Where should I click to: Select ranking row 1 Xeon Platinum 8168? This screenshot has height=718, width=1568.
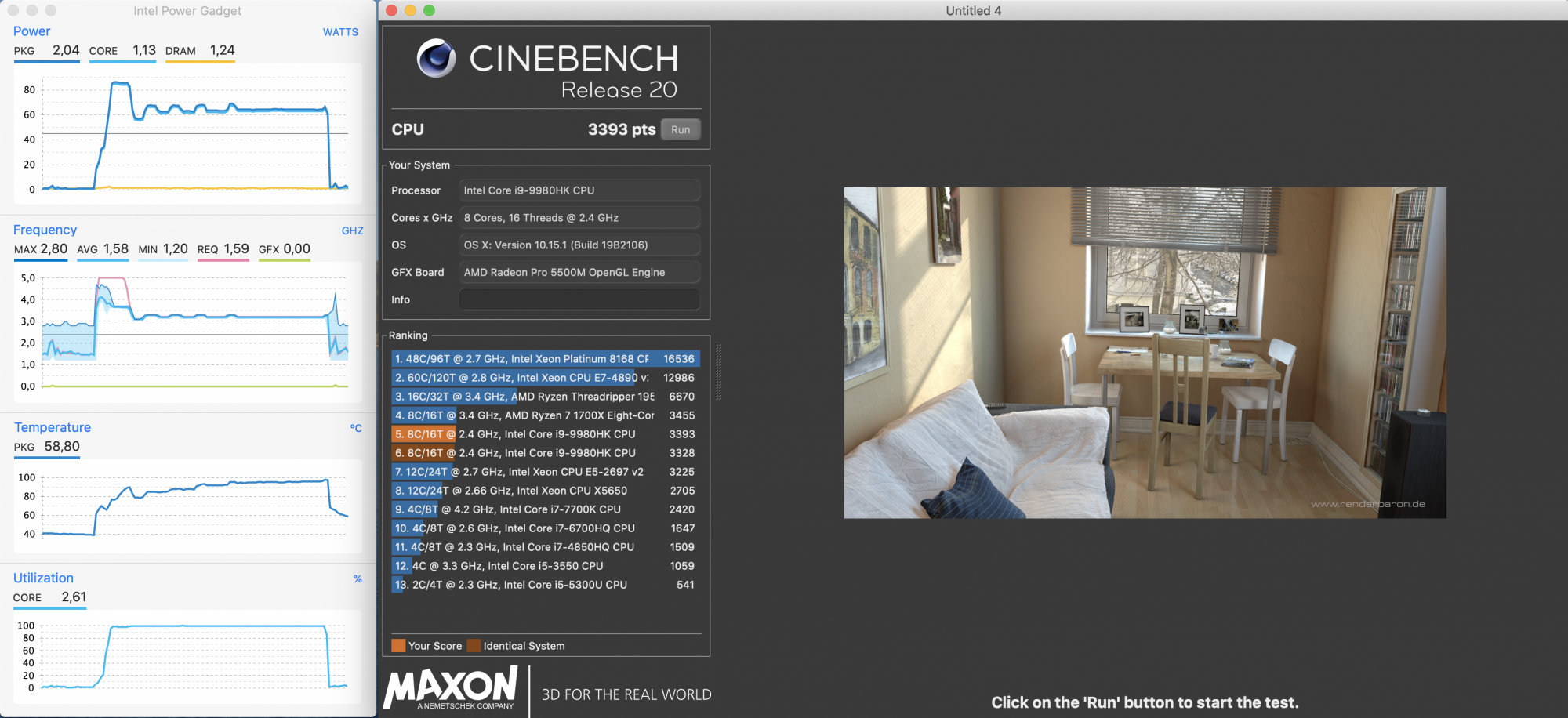546,359
